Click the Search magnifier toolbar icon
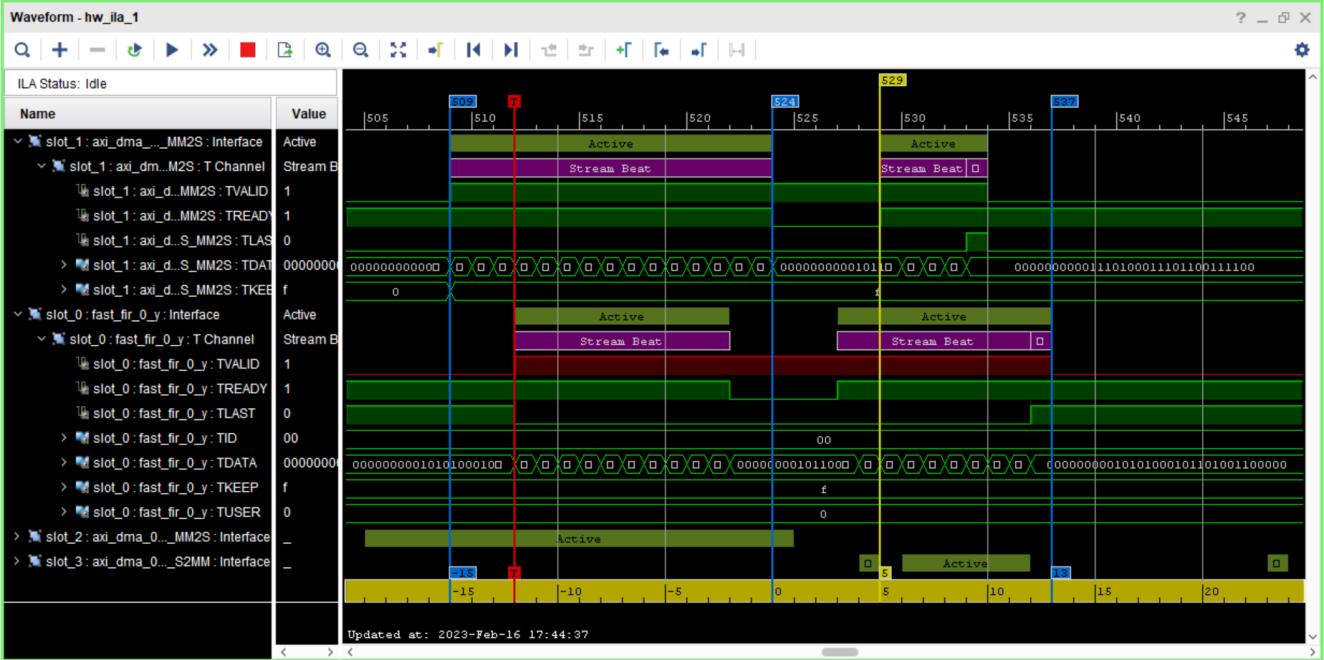This screenshot has width=1324, height=660. pyautogui.click(x=21, y=49)
